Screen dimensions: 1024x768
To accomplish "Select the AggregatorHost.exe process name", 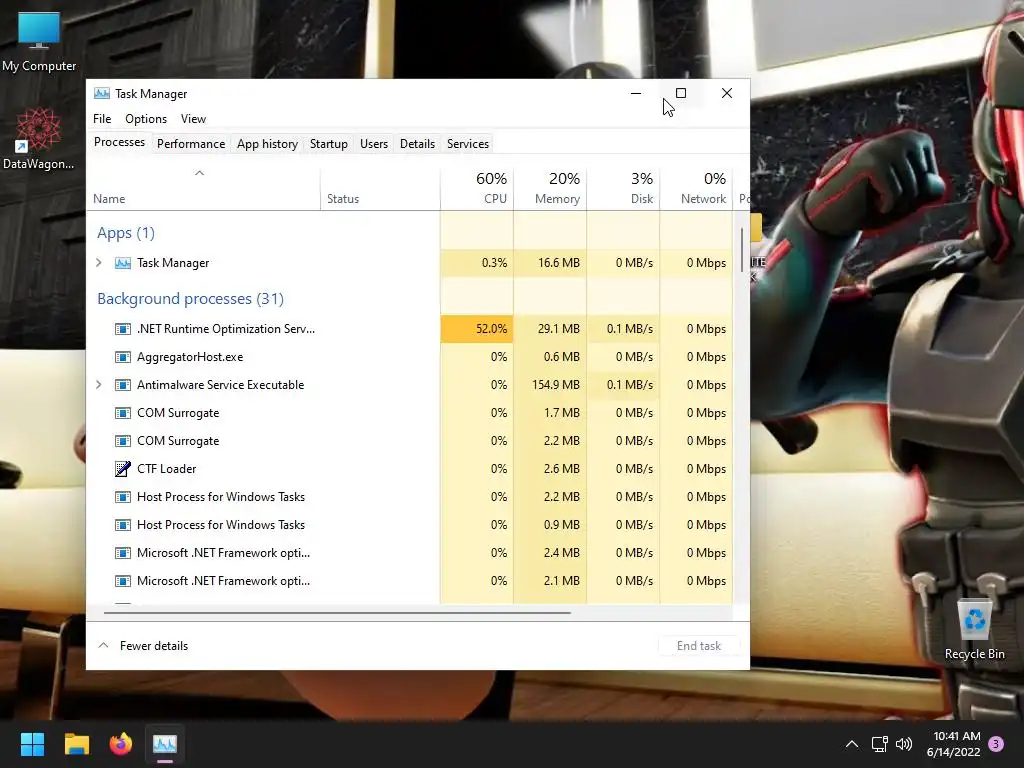I will [190, 357].
